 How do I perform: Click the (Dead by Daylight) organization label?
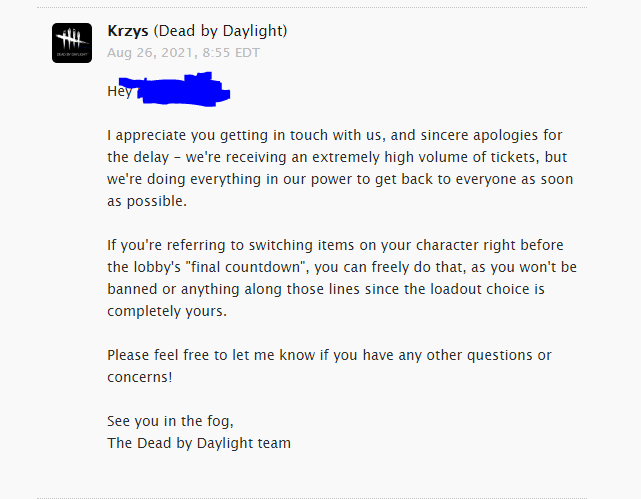[x=220, y=31]
